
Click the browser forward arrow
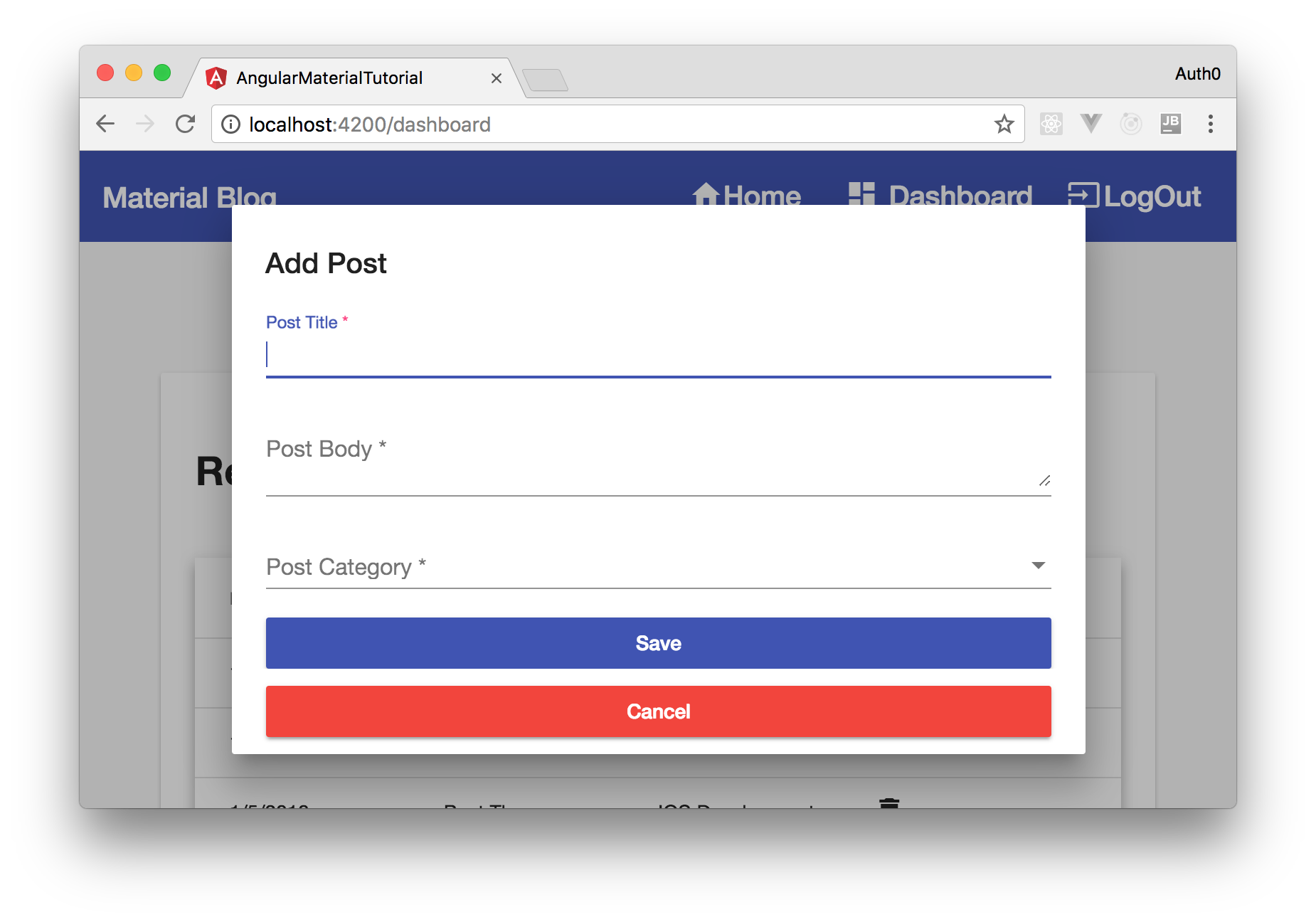click(145, 124)
